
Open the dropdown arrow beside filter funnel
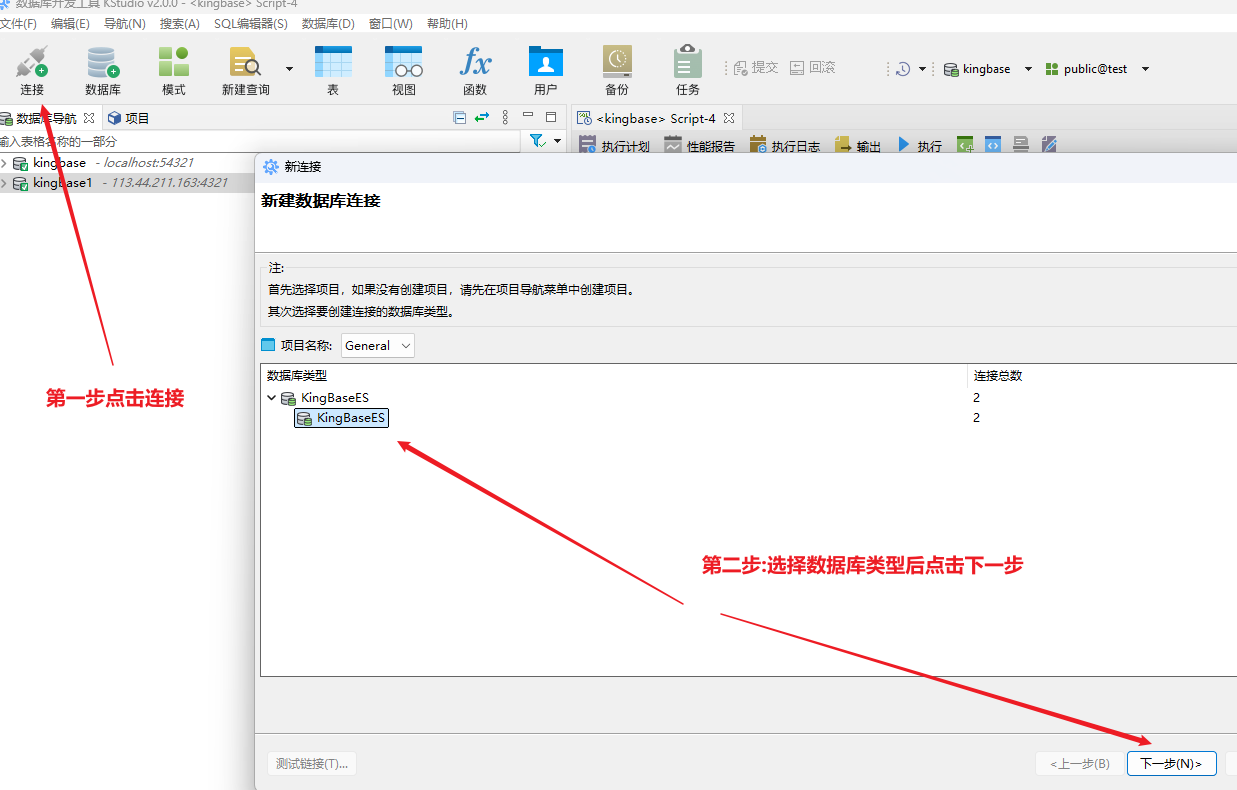point(558,141)
